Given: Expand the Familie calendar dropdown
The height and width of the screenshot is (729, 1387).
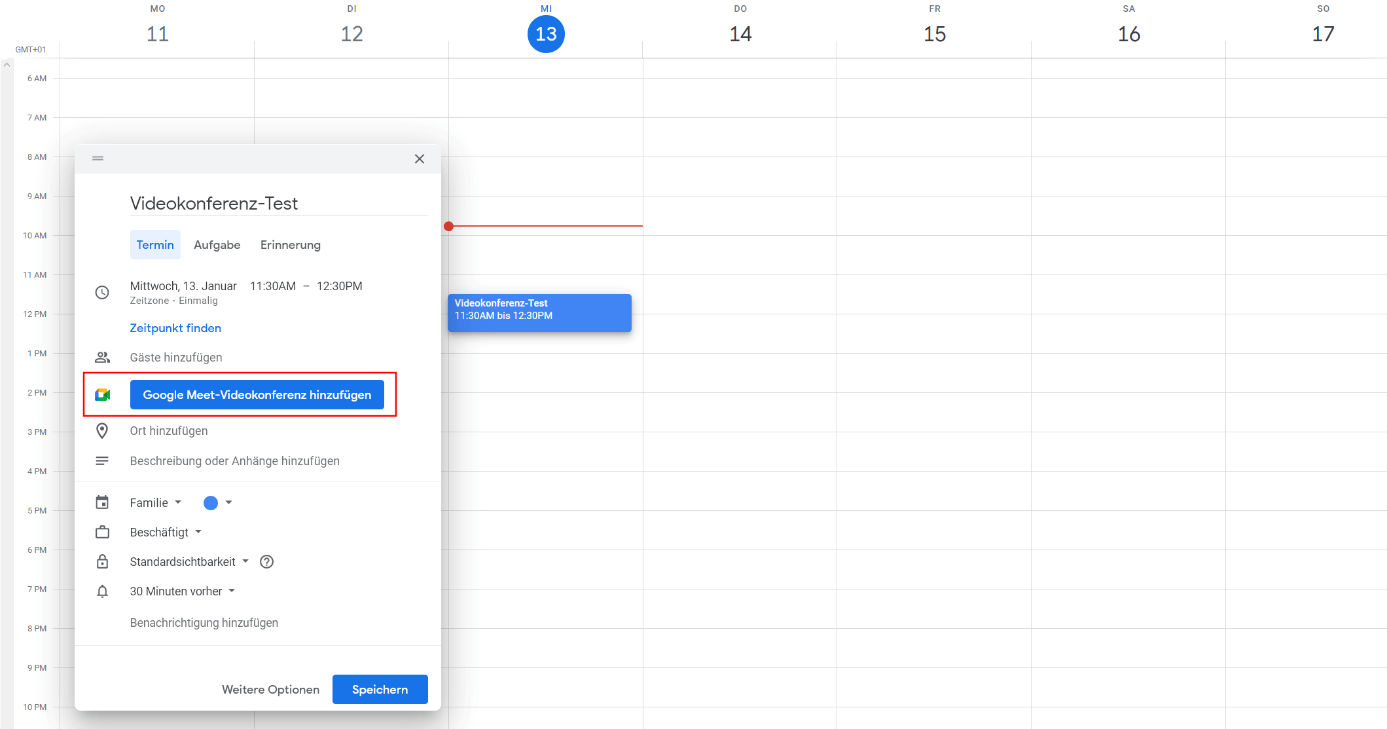Looking at the screenshot, I should pos(156,503).
